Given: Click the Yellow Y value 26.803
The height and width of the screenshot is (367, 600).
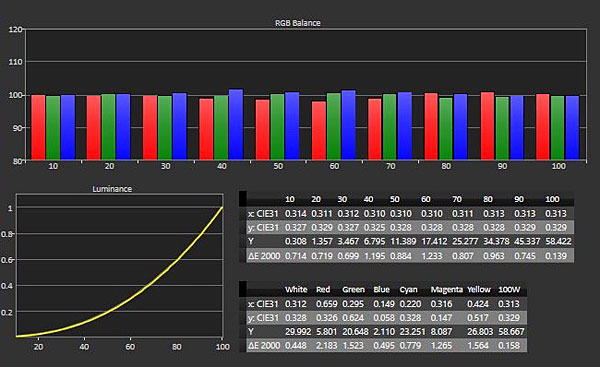Looking at the screenshot, I should click(x=480, y=332).
